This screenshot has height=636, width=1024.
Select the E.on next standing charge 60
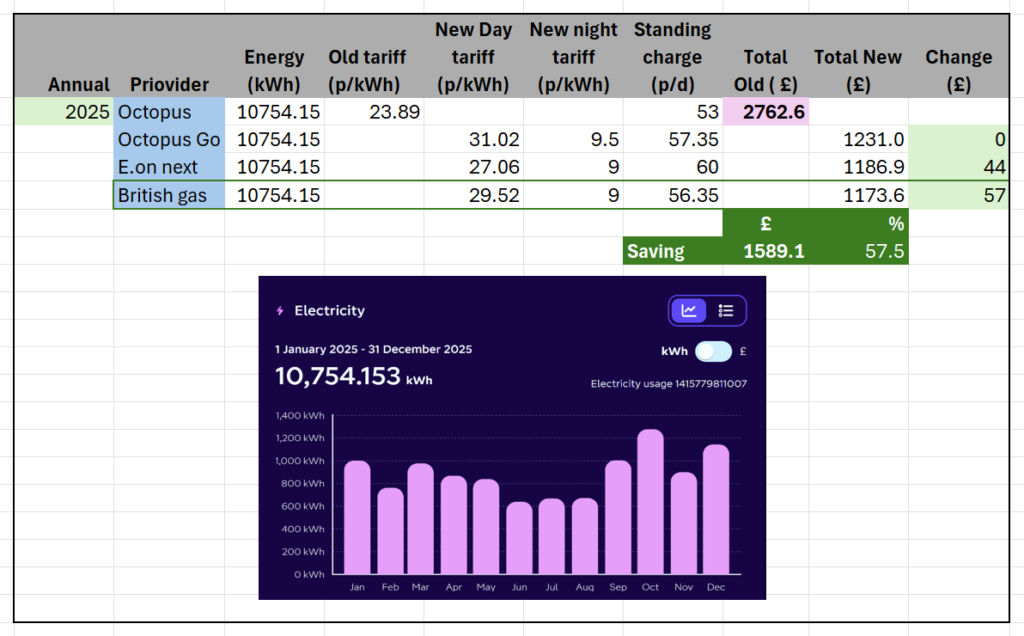673,167
